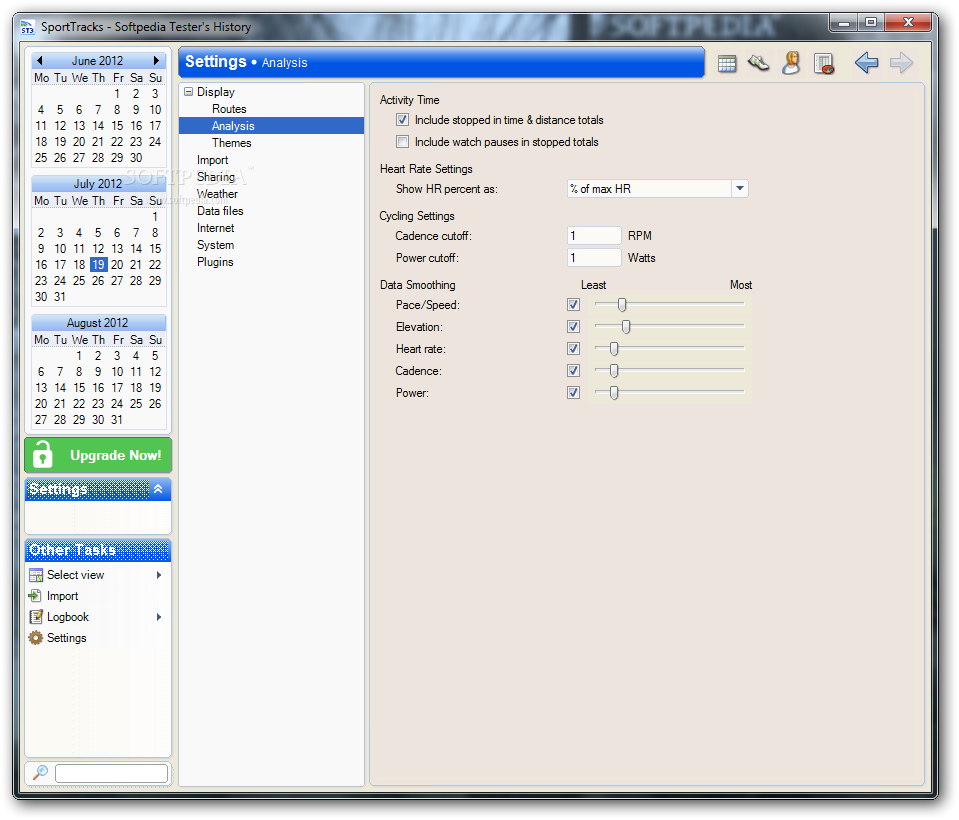
Task: Click the Select view icon in Other Tasks
Action: [36, 575]
